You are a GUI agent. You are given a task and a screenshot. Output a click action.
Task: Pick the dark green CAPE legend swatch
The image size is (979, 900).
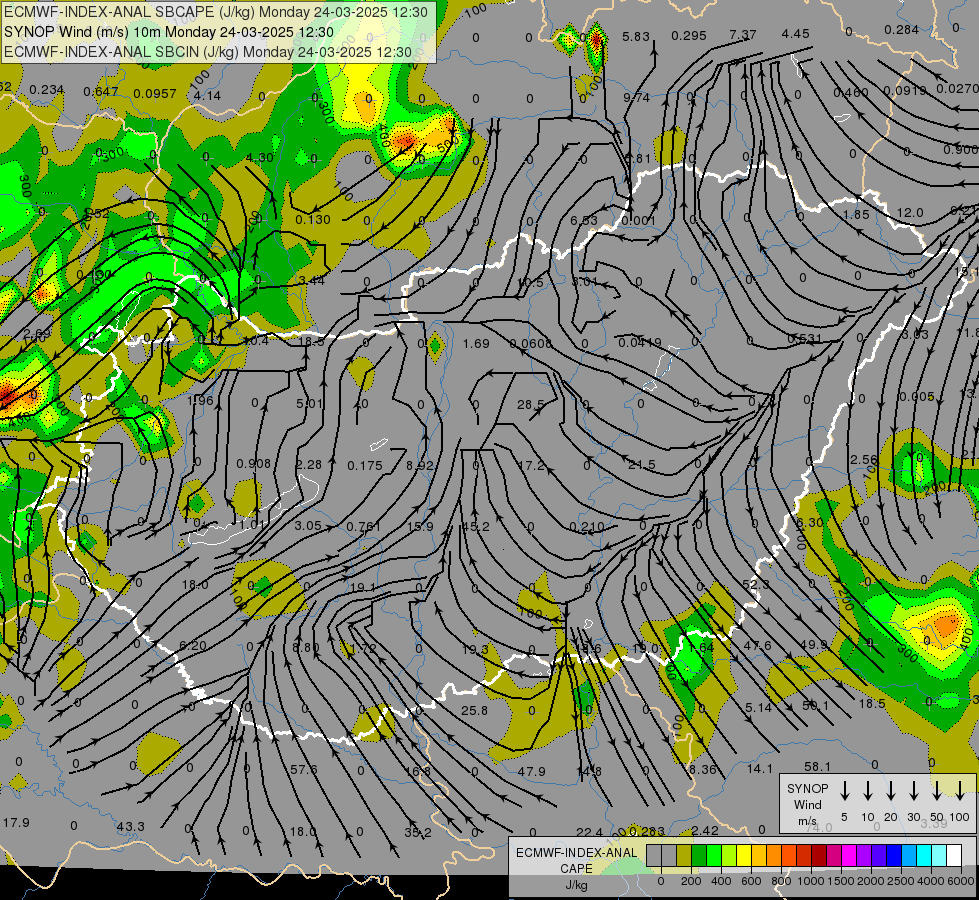coord(699,856)
